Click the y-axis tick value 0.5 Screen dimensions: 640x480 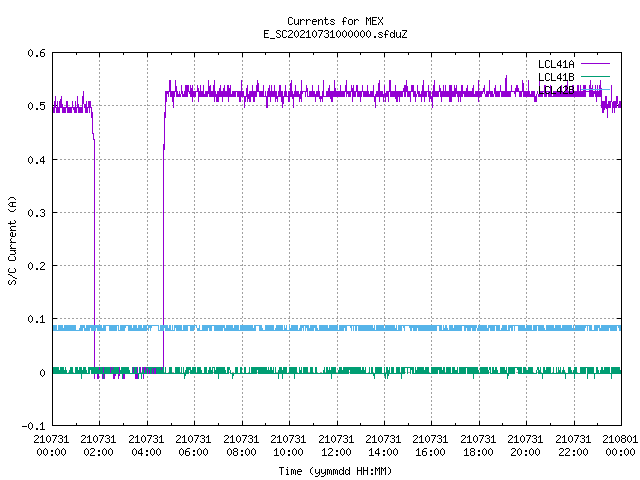click(x=36, y=106)
